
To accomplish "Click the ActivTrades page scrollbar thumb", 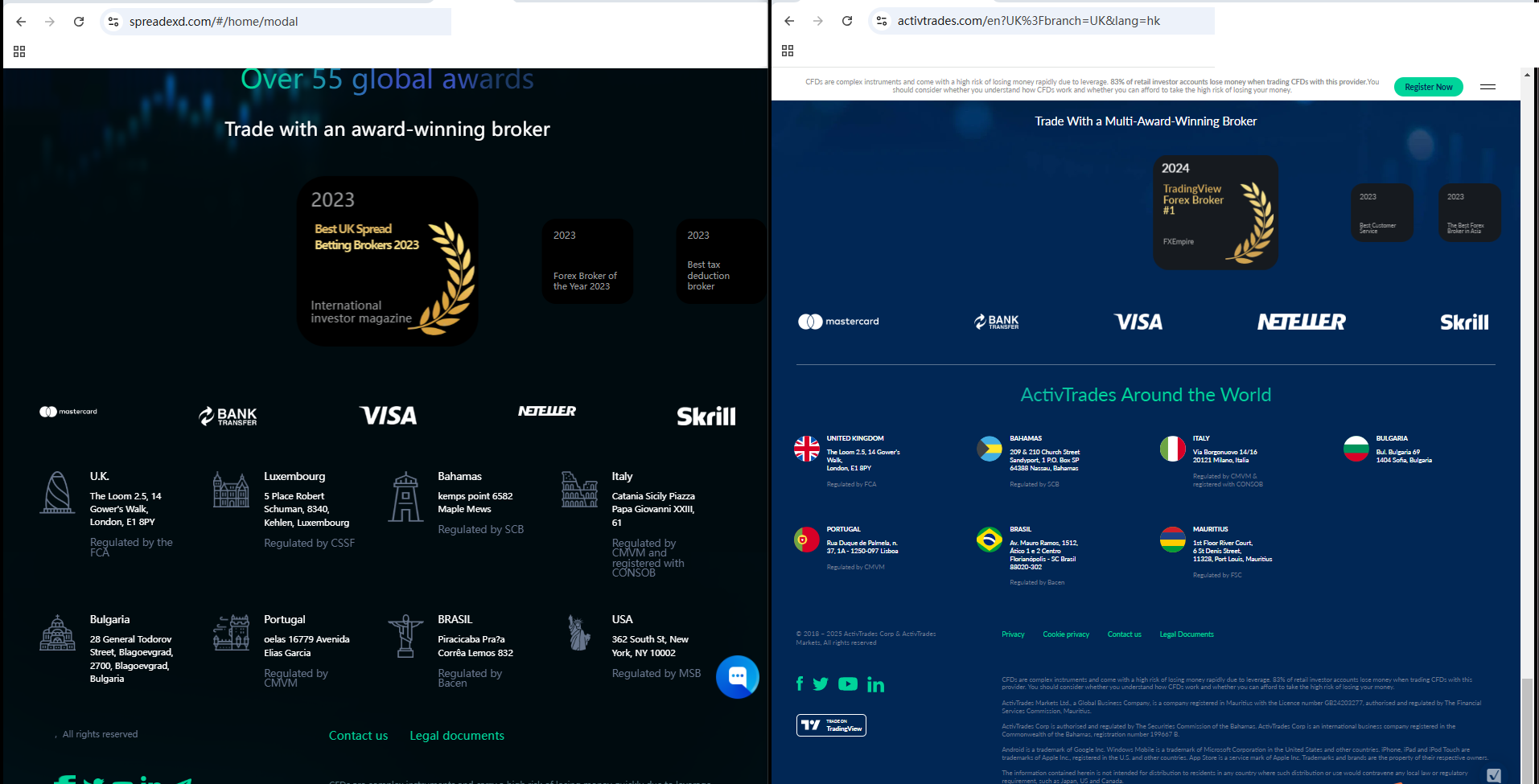I will click(1527, 730).
